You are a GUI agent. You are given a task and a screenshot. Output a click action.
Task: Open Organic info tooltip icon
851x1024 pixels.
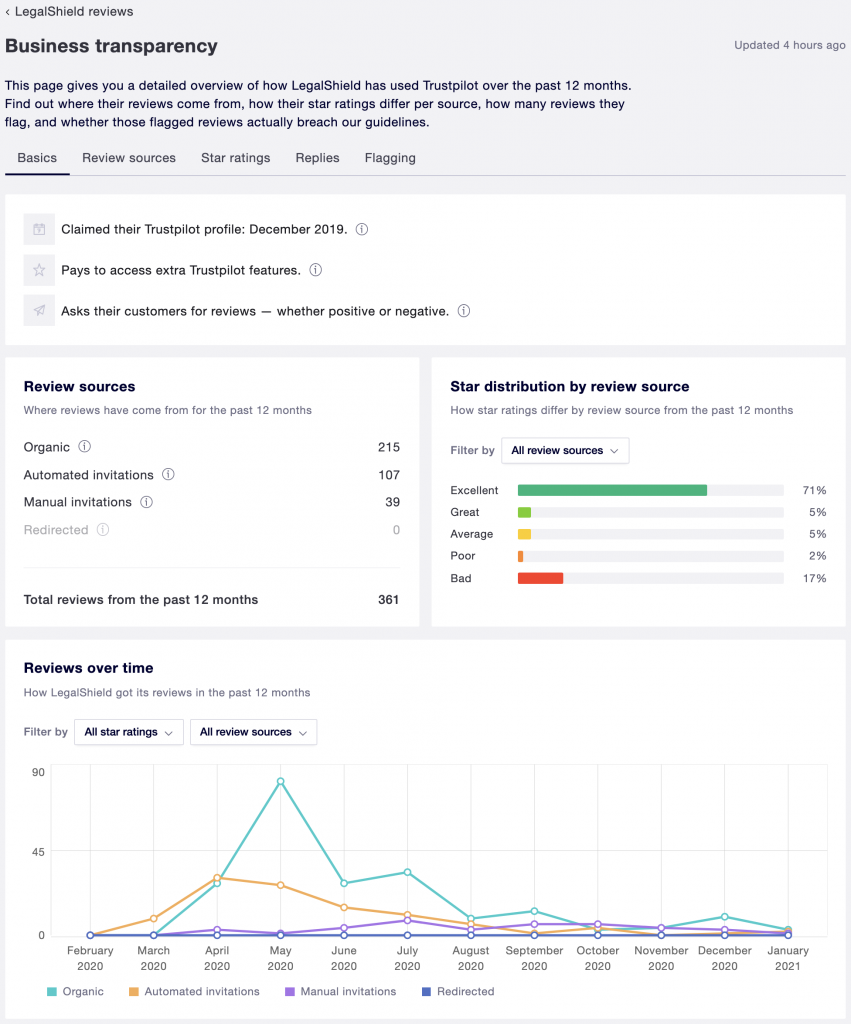pos(85,447)
